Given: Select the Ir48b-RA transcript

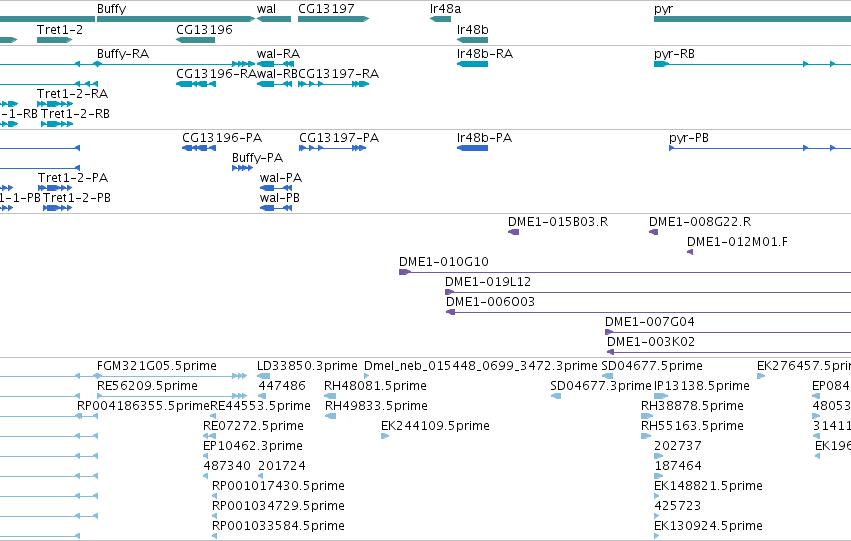Looking at the screenshot, I should pos(472,64).
